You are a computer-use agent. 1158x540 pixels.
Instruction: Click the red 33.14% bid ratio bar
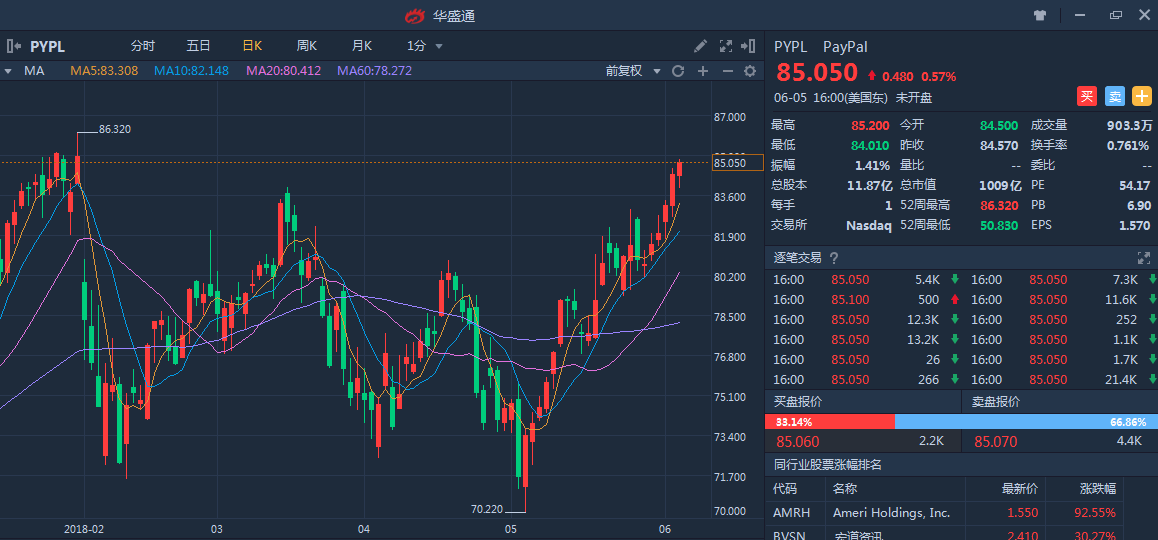pyautogui.click(x=830, y=422)
